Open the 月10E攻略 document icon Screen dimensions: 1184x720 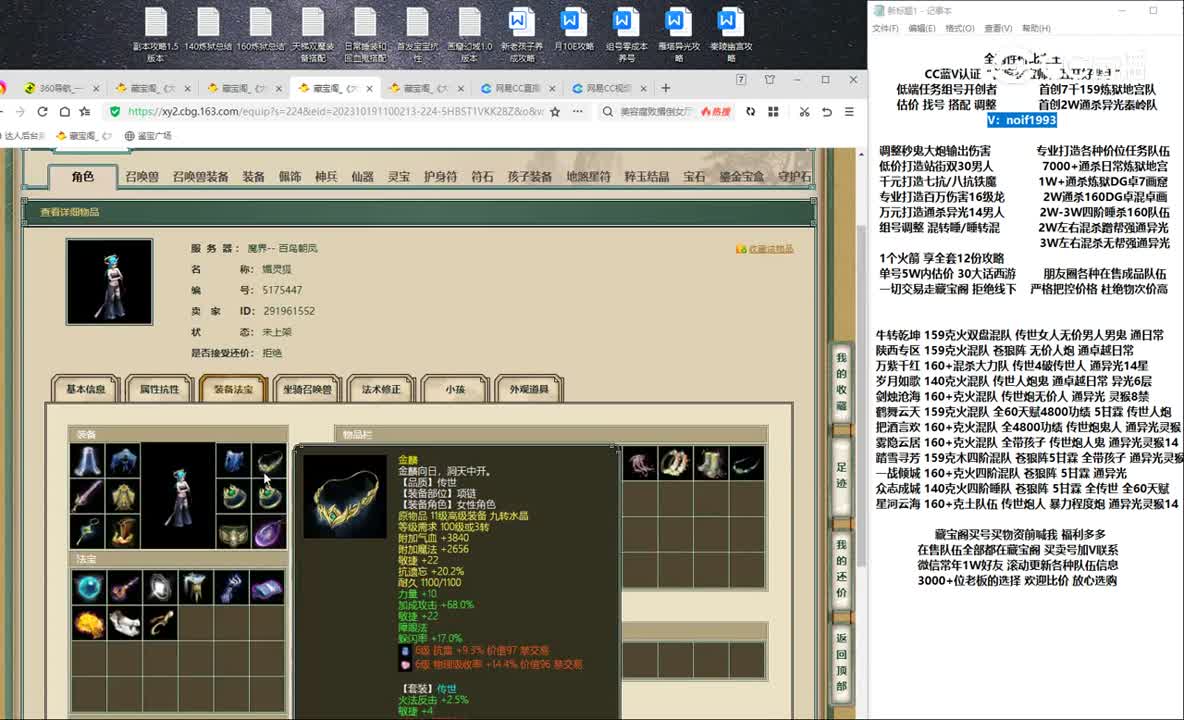point(574,30)
